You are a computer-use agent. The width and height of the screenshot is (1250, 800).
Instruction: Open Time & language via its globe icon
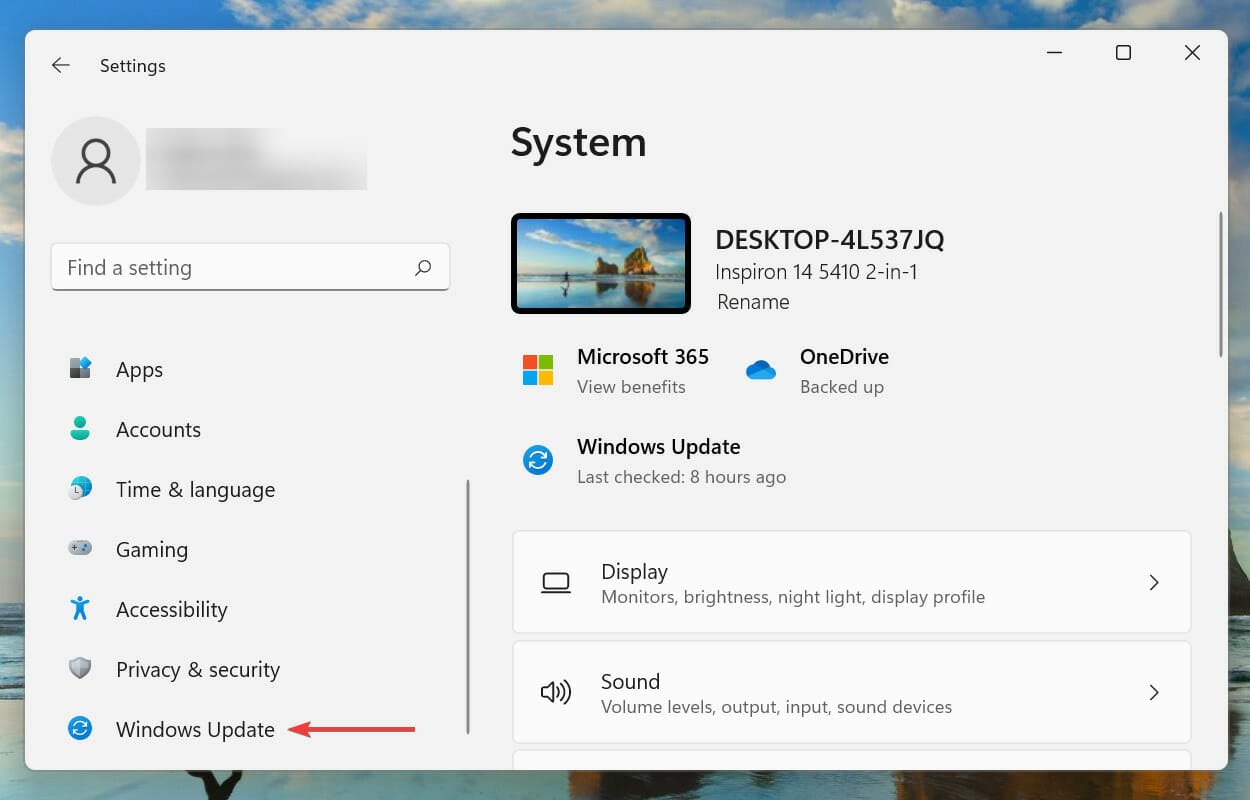[79, 489]
